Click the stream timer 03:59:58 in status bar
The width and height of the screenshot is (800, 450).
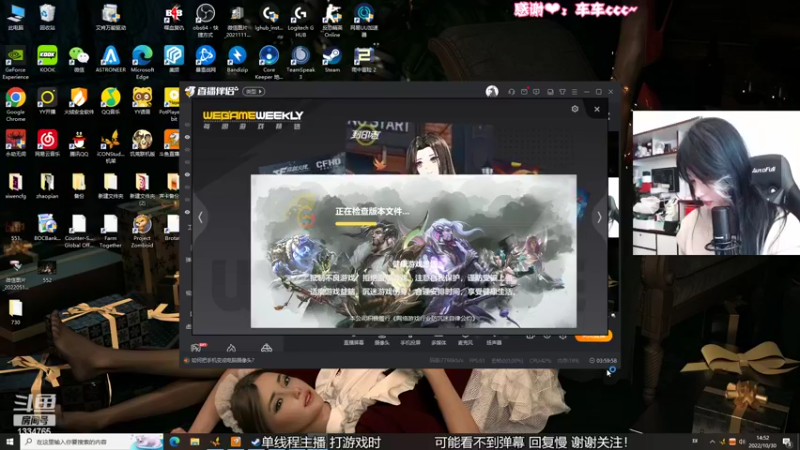[x=603, y=360]
